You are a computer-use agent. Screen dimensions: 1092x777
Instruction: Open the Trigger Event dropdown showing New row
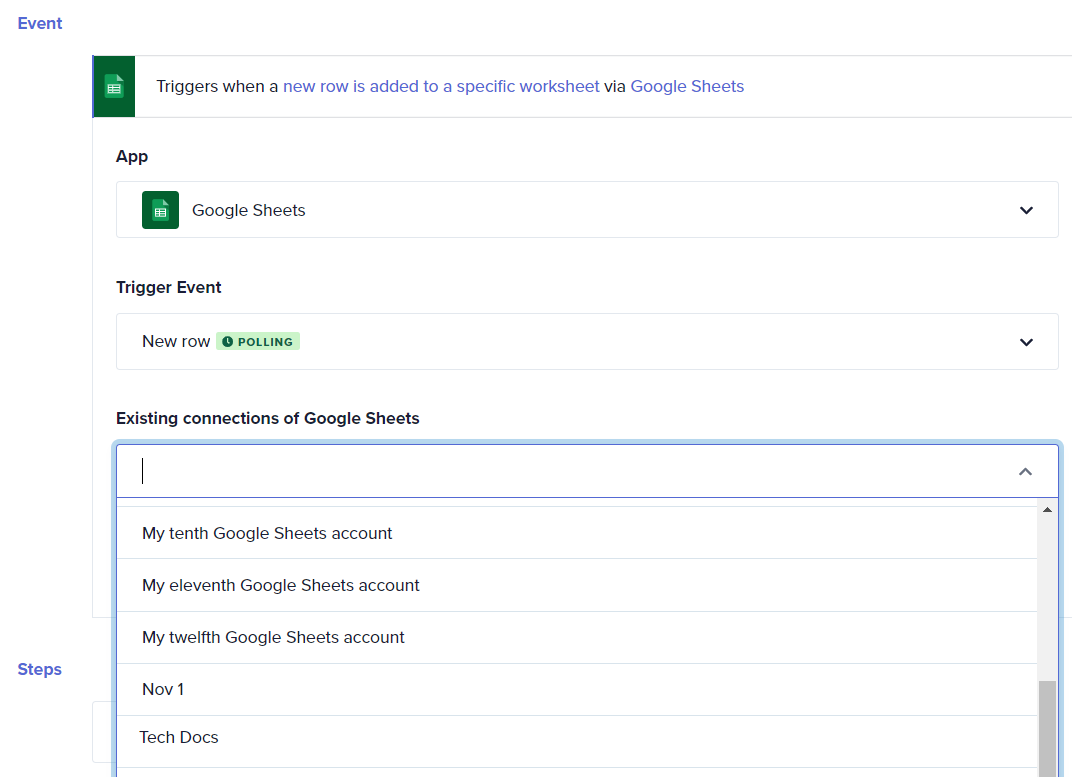tap(587, 342)
